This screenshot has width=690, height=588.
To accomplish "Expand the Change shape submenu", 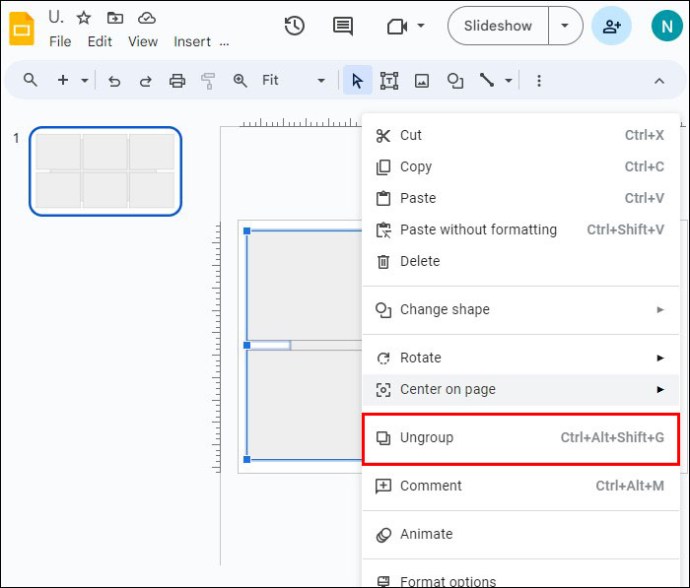I will tap(521, 310).
